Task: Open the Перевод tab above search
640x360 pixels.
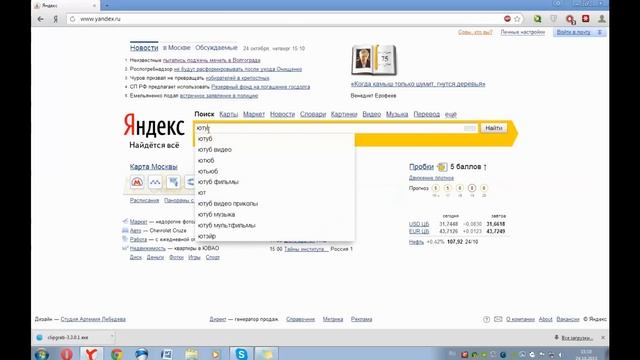Action: click(x=427, y=114)
